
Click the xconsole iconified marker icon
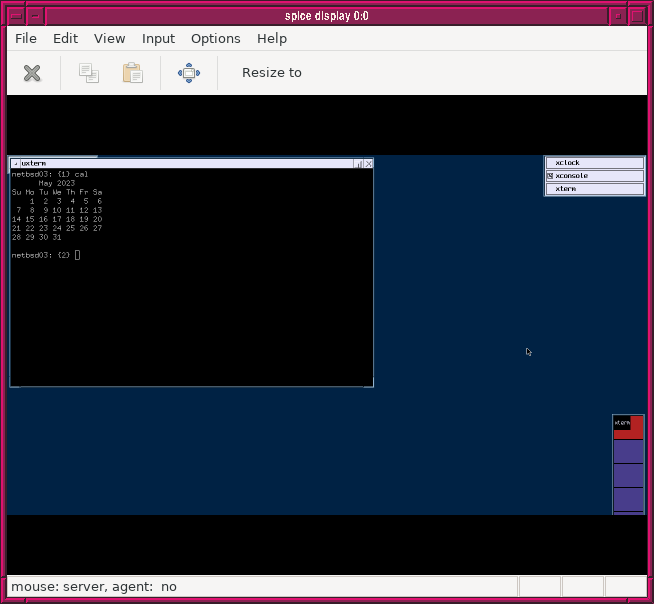pos(550,176)
